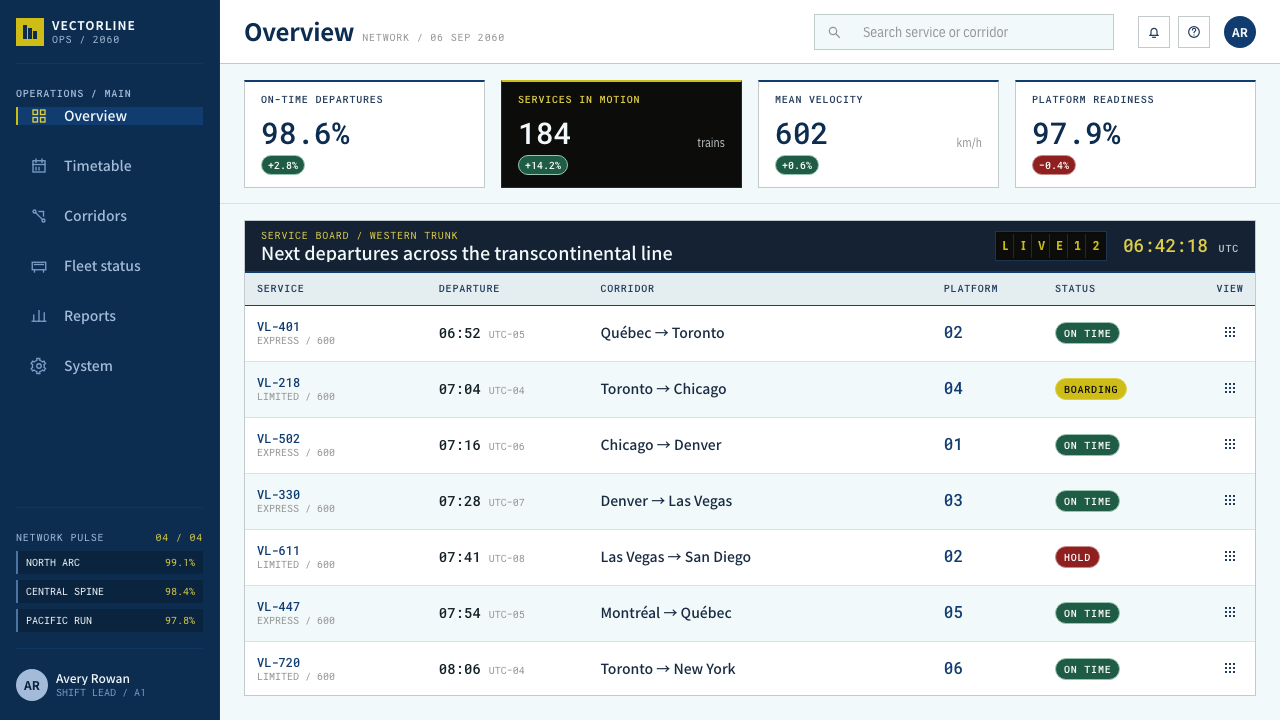Open the Corridors page
The height and width of the screenshot is (720, 1280).
(x=110, y=216)
